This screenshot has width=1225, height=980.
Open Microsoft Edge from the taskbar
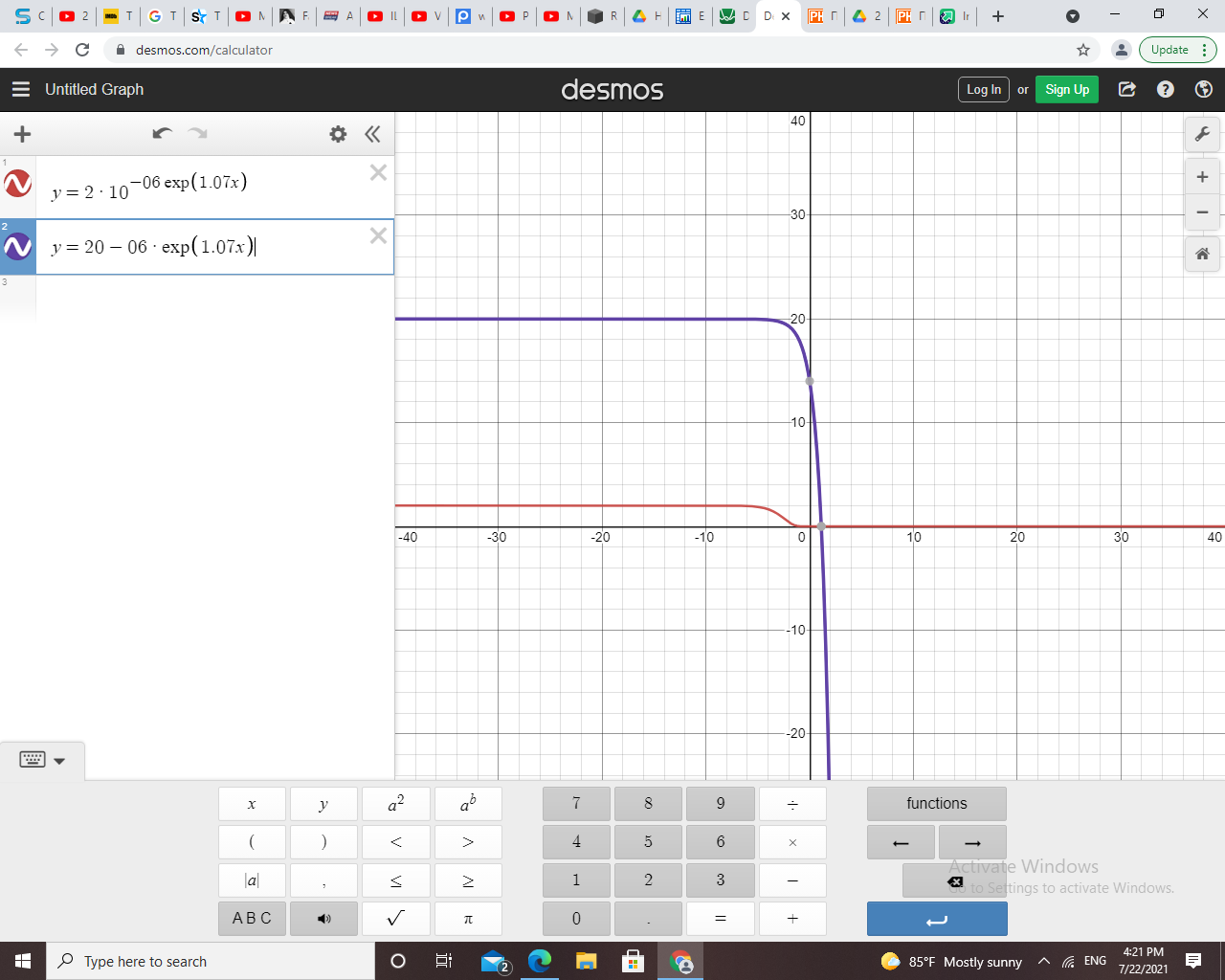tap(540, 961)
